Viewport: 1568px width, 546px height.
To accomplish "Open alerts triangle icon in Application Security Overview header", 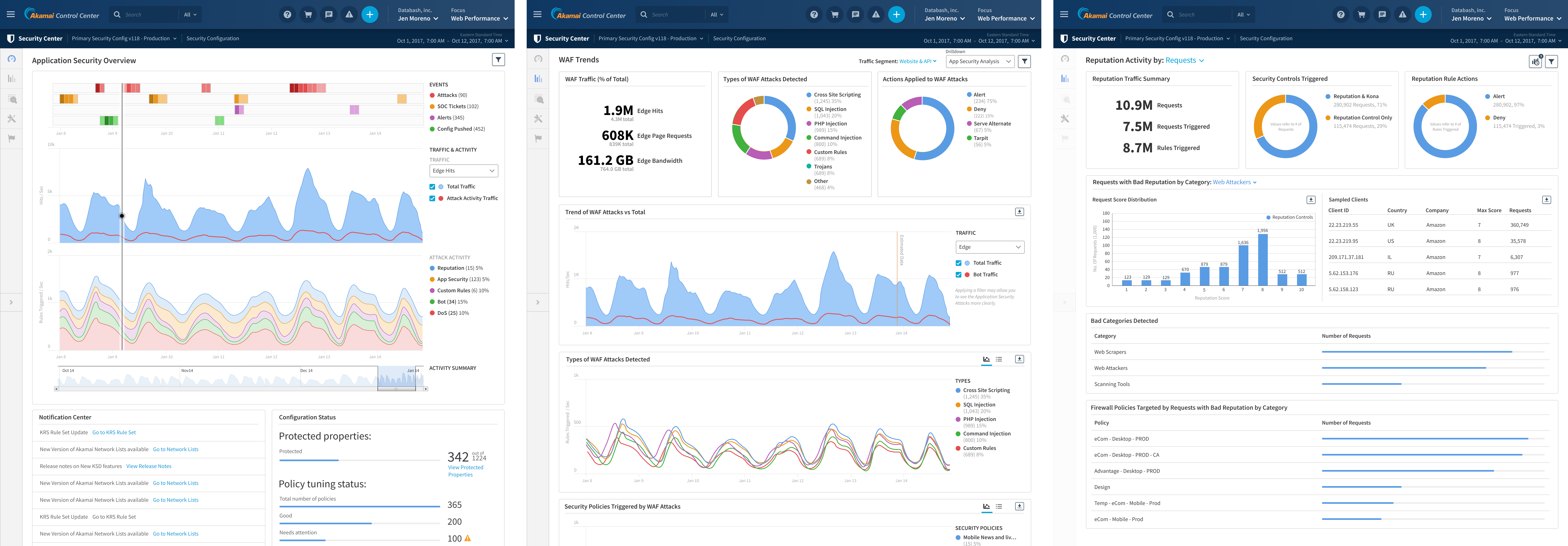I will 349,15.
